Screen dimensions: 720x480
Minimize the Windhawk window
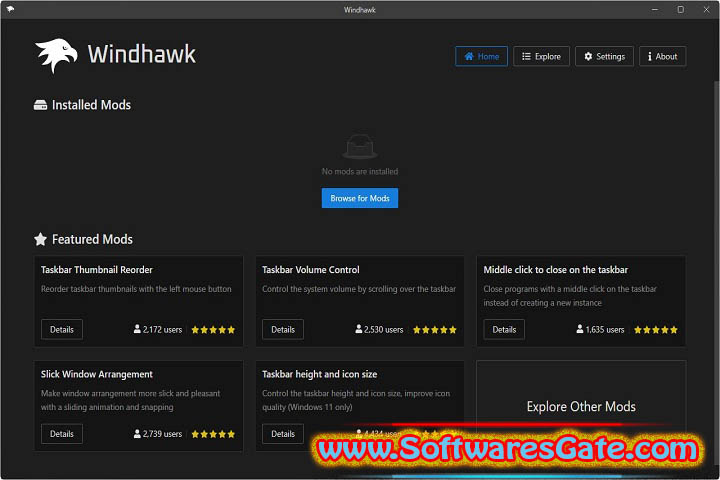655,10
